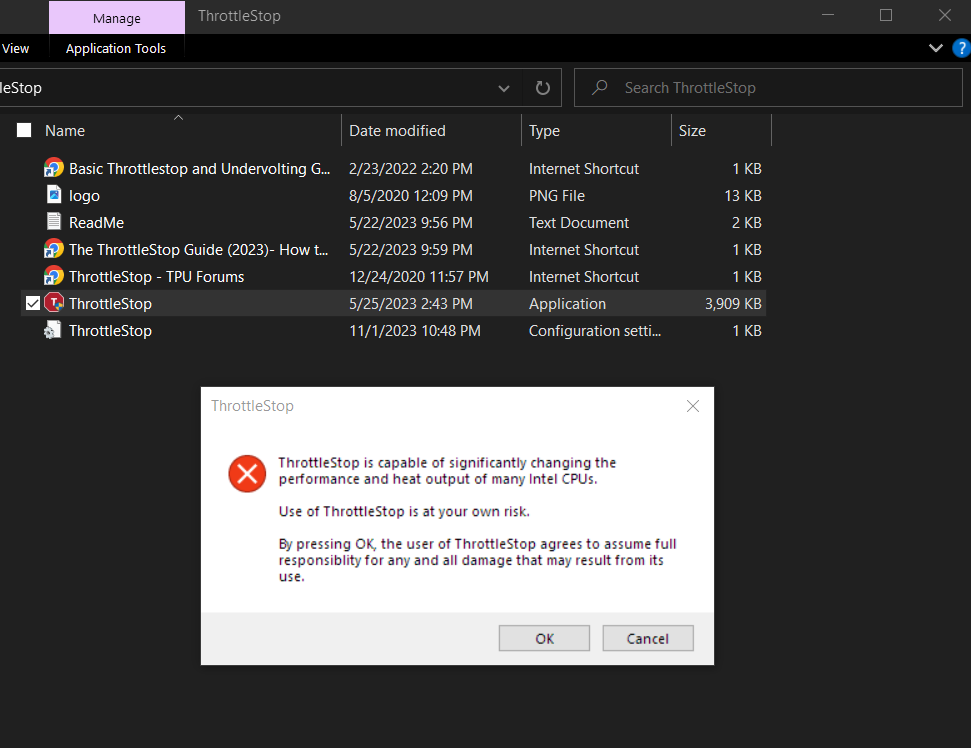Click 'Basic Throttlestop and Undervolting G...' name
This screenshot has width=971, height=748.
click(x=199, y=169)
